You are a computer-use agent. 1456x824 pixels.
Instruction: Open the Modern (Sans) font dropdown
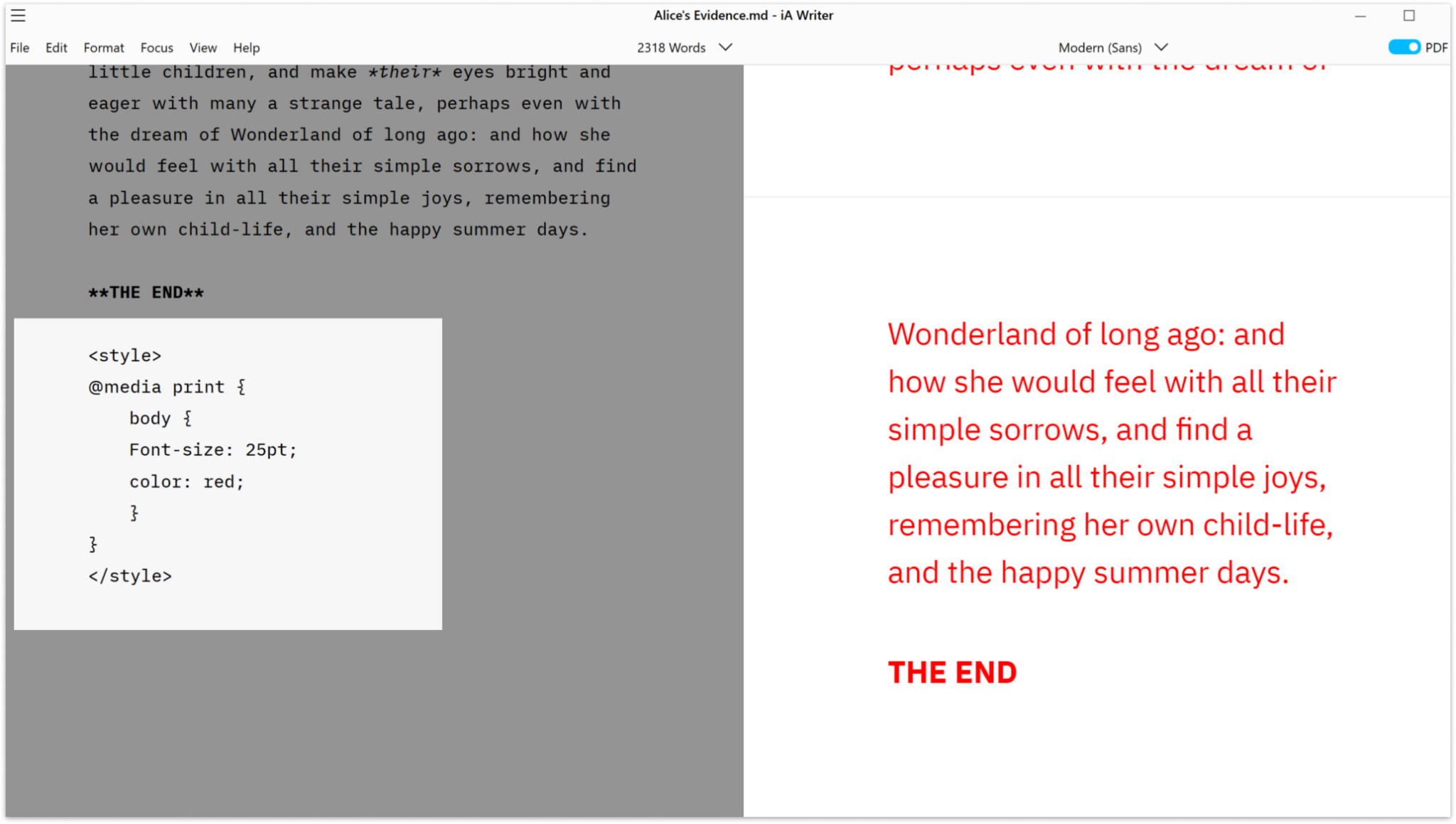click(1161, 47)
